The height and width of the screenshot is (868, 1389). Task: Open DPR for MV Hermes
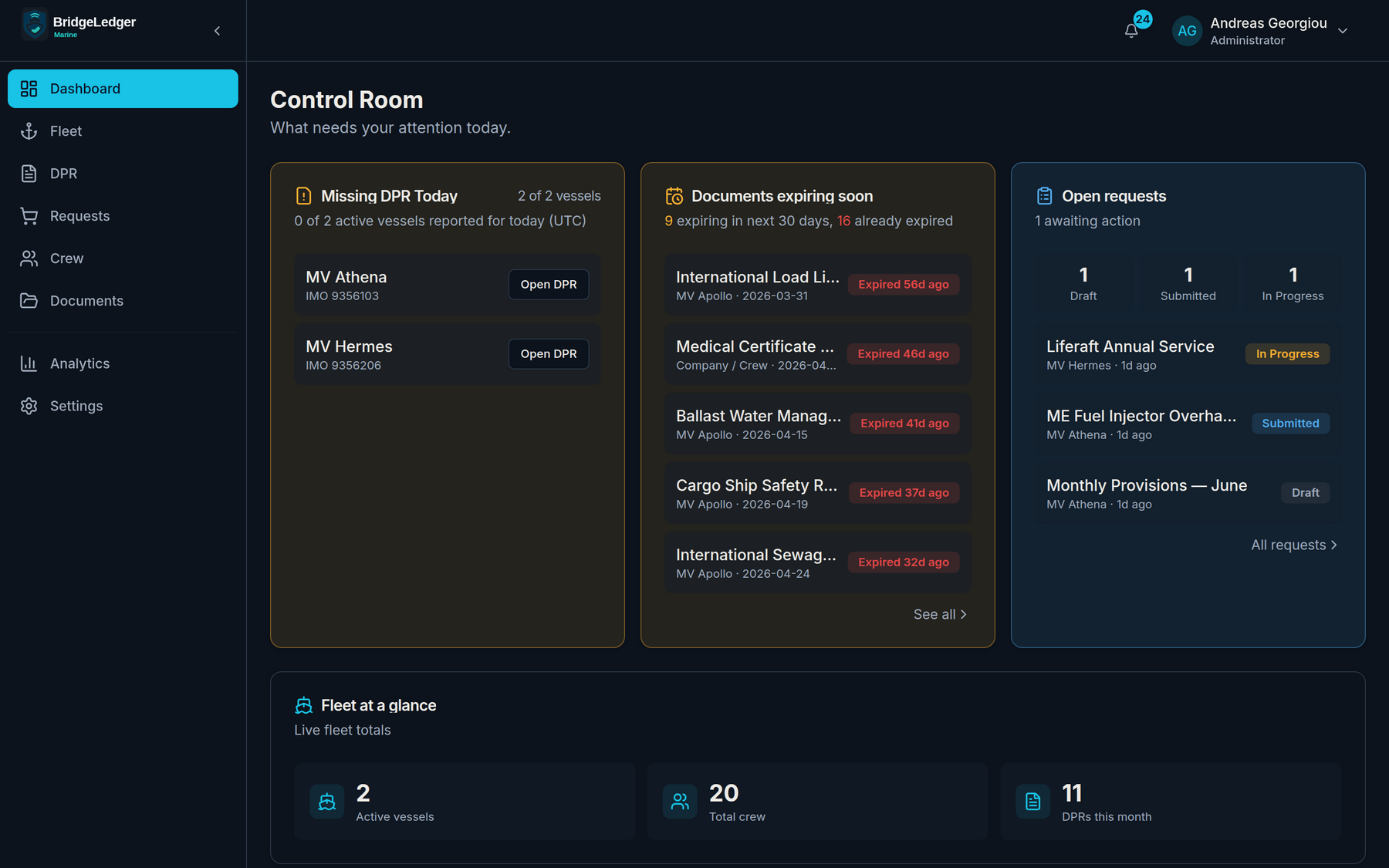tap(549, 354)
